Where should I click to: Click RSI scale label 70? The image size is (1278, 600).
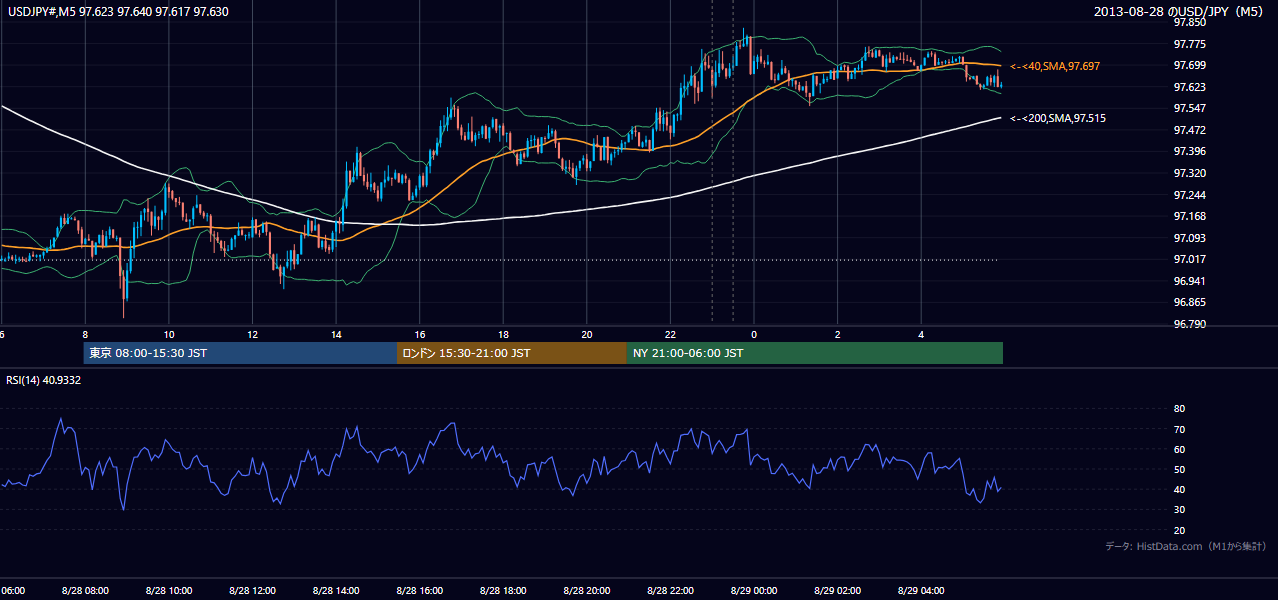coord(1179,429)
